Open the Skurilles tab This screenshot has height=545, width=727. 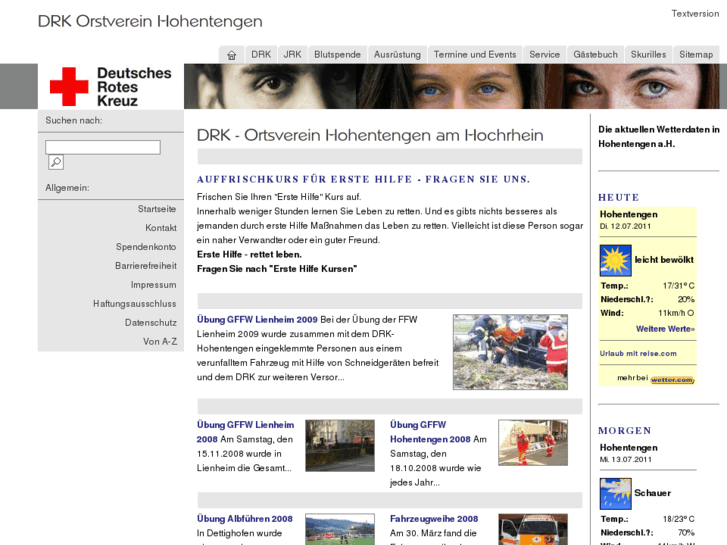pos(648,55)
